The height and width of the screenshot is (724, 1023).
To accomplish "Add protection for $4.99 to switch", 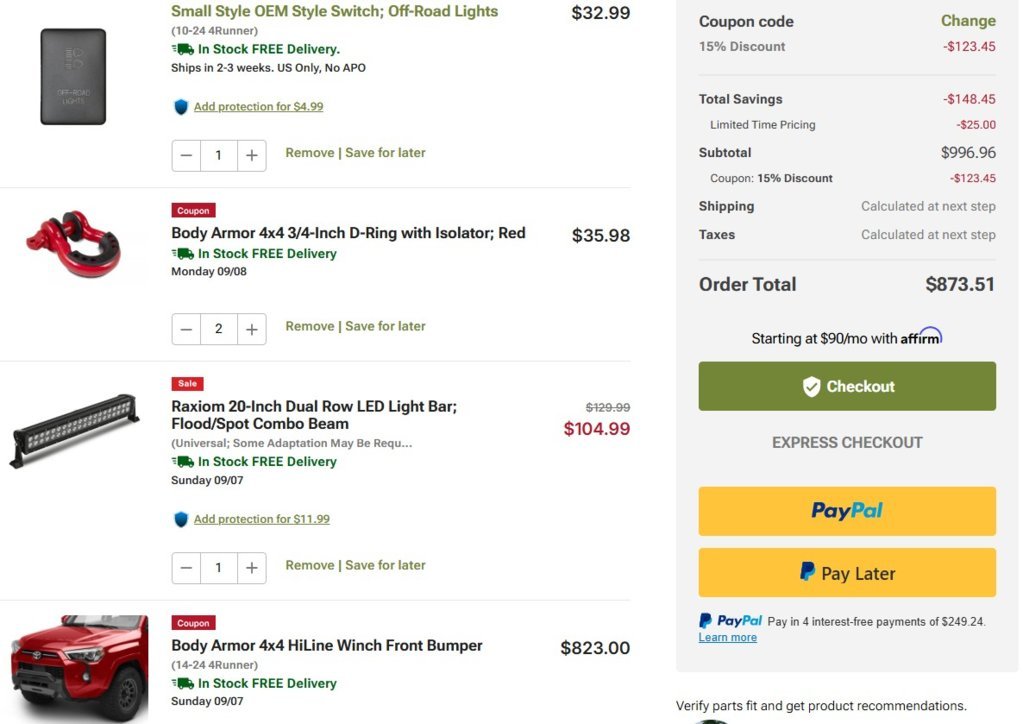I will click(258, 106).
